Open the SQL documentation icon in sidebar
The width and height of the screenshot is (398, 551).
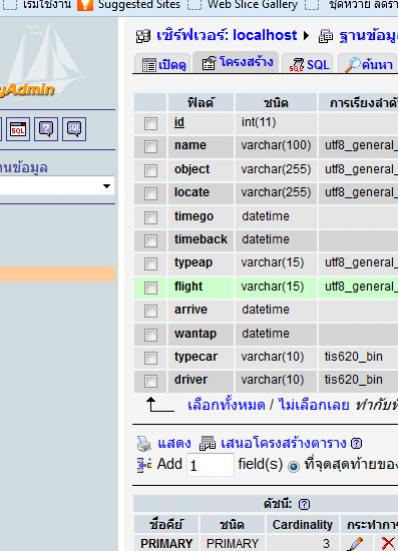pos(74,129)
